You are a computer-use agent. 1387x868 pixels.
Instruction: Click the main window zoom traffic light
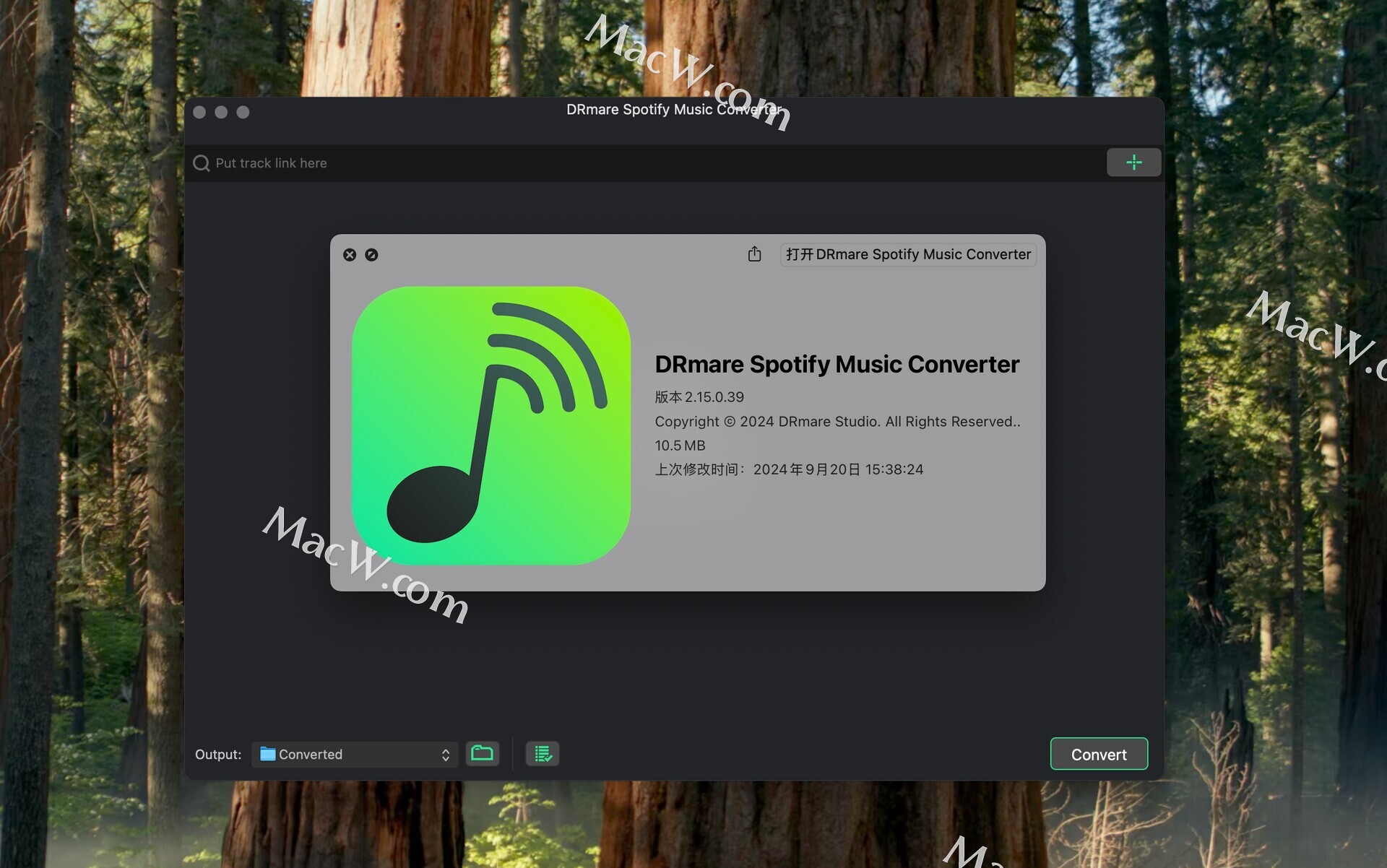(243, 112)
